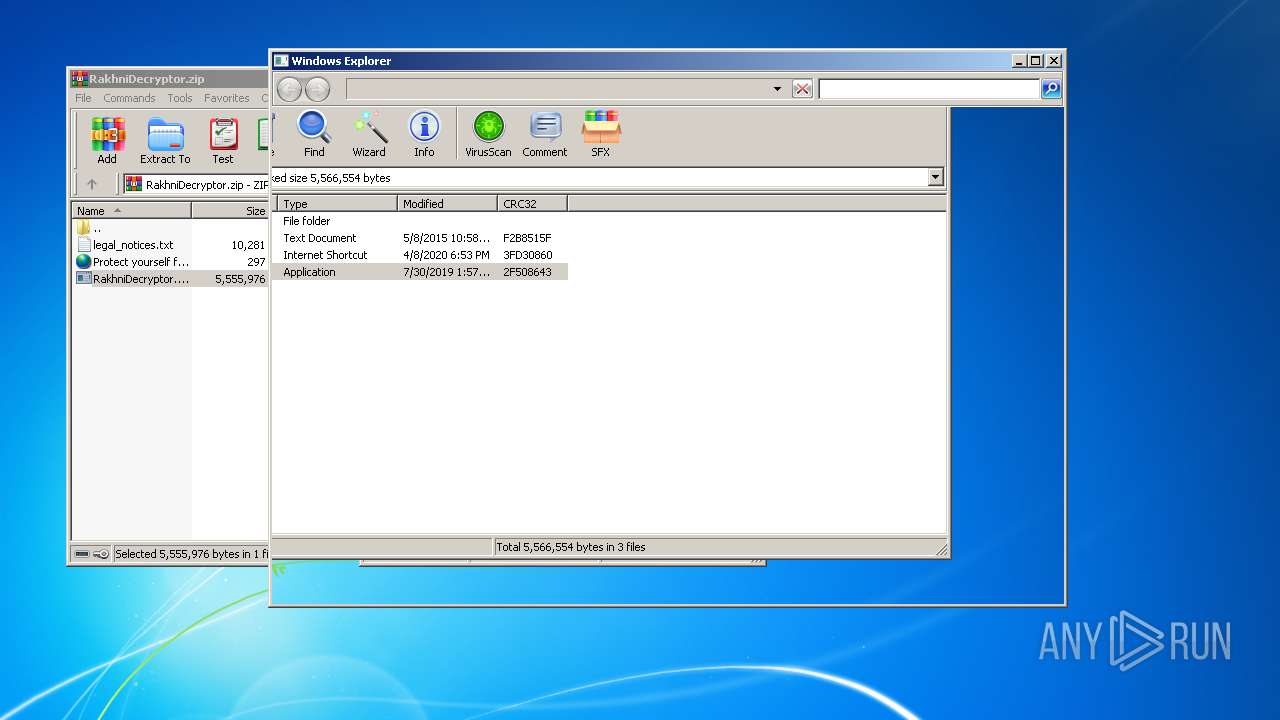Launch the Wizard tool

pos(369,134)
